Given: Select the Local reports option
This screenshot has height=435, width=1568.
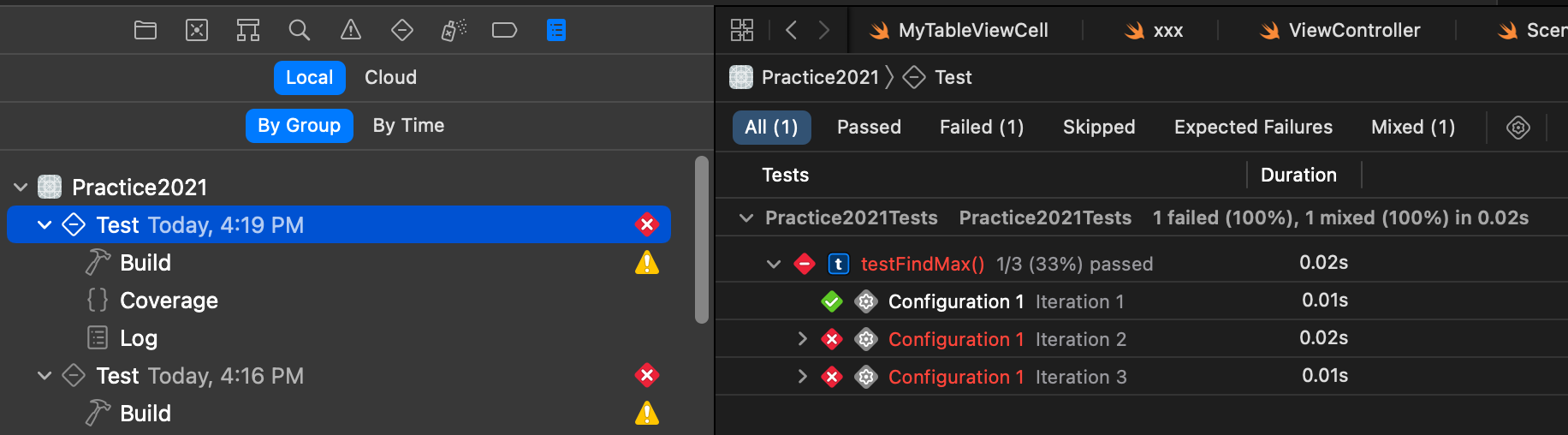Looking at the screenshot, I should point(310,78).
